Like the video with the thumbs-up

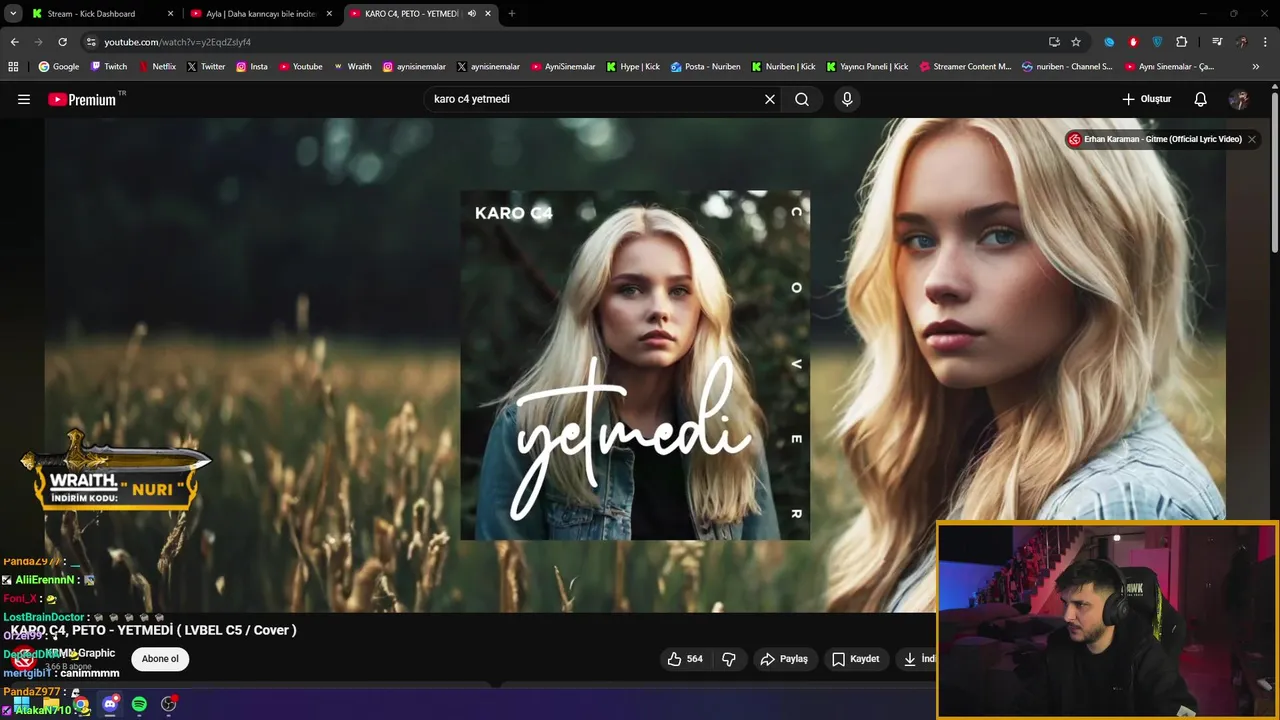click(x=685, y=659)
